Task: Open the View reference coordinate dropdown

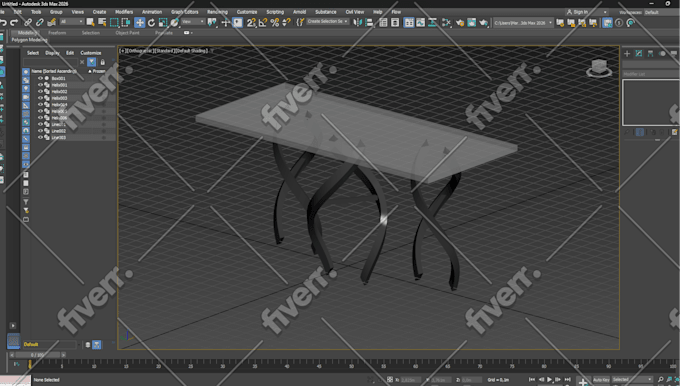Action: click(x=193, y=22)
